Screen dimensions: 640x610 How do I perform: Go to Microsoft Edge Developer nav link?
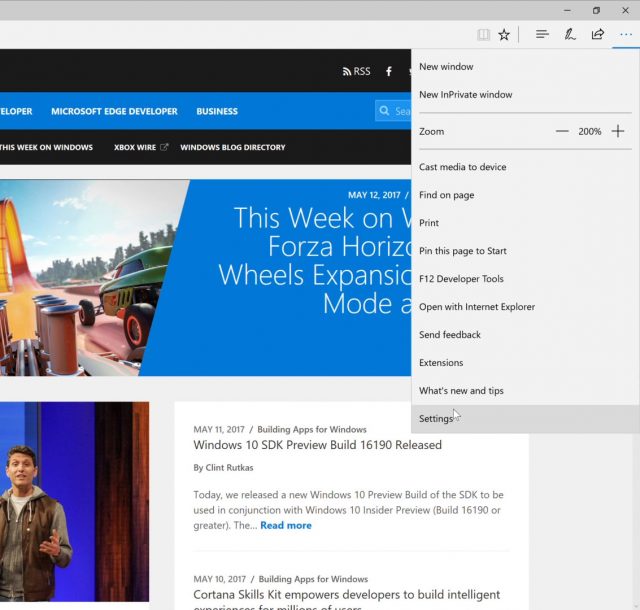point(114,111)
